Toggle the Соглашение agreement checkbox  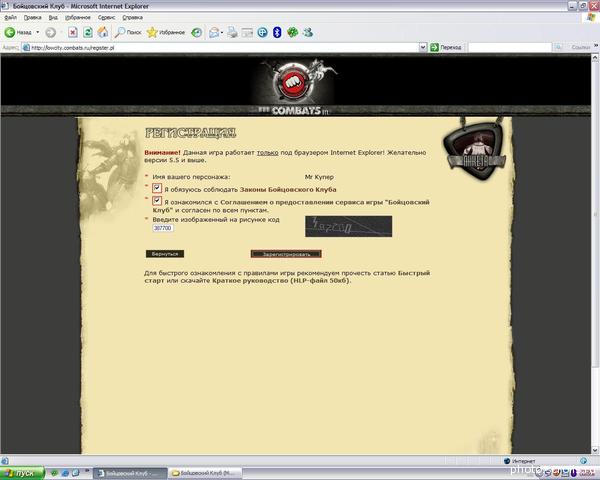point(157,201)
